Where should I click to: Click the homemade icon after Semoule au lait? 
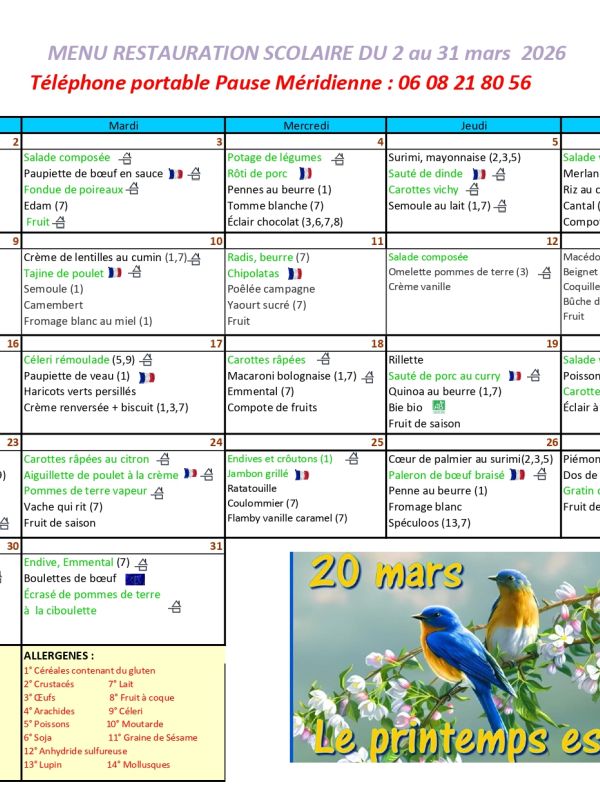501,206
